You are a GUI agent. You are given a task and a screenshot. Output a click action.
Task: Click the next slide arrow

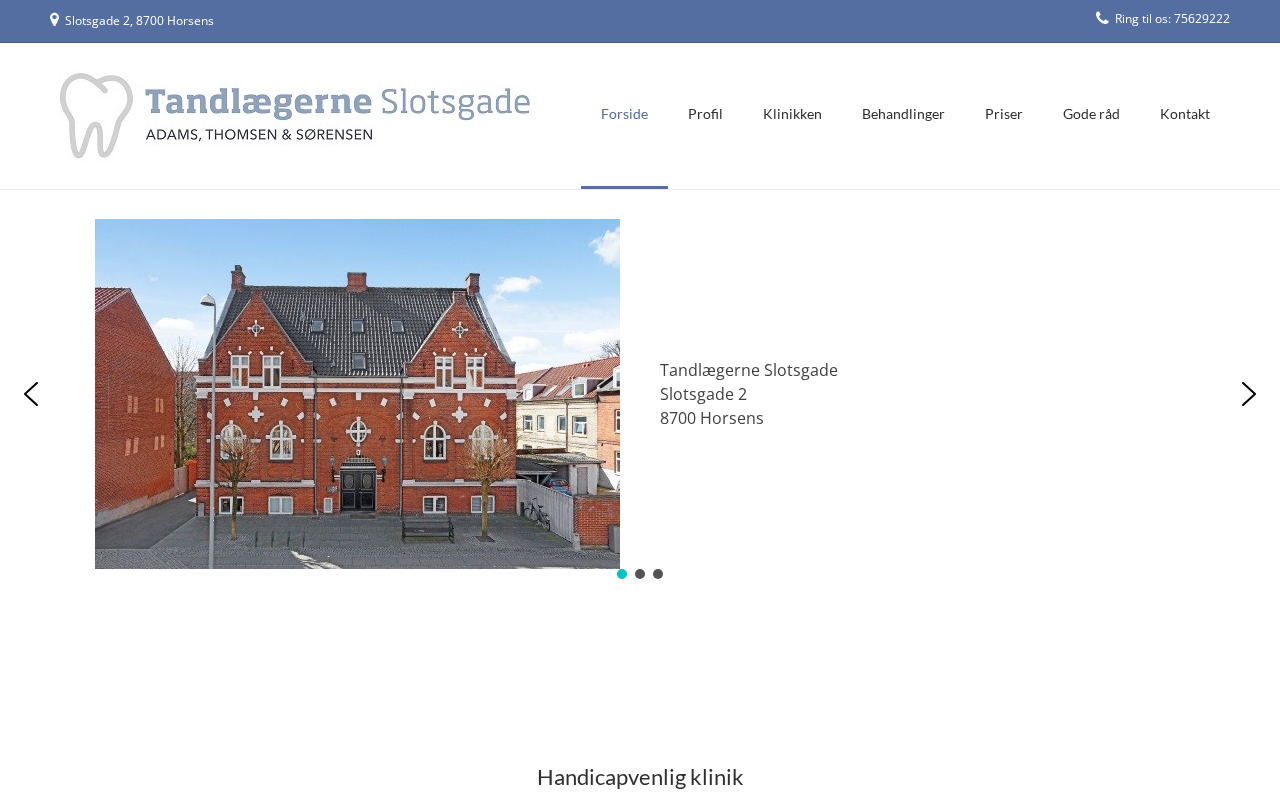[1249, 394]
